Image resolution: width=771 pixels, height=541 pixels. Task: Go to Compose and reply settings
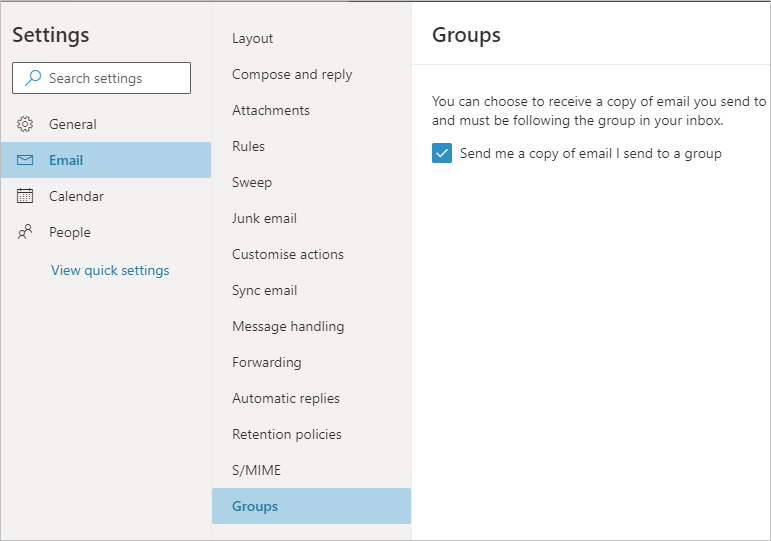(292, 74)
